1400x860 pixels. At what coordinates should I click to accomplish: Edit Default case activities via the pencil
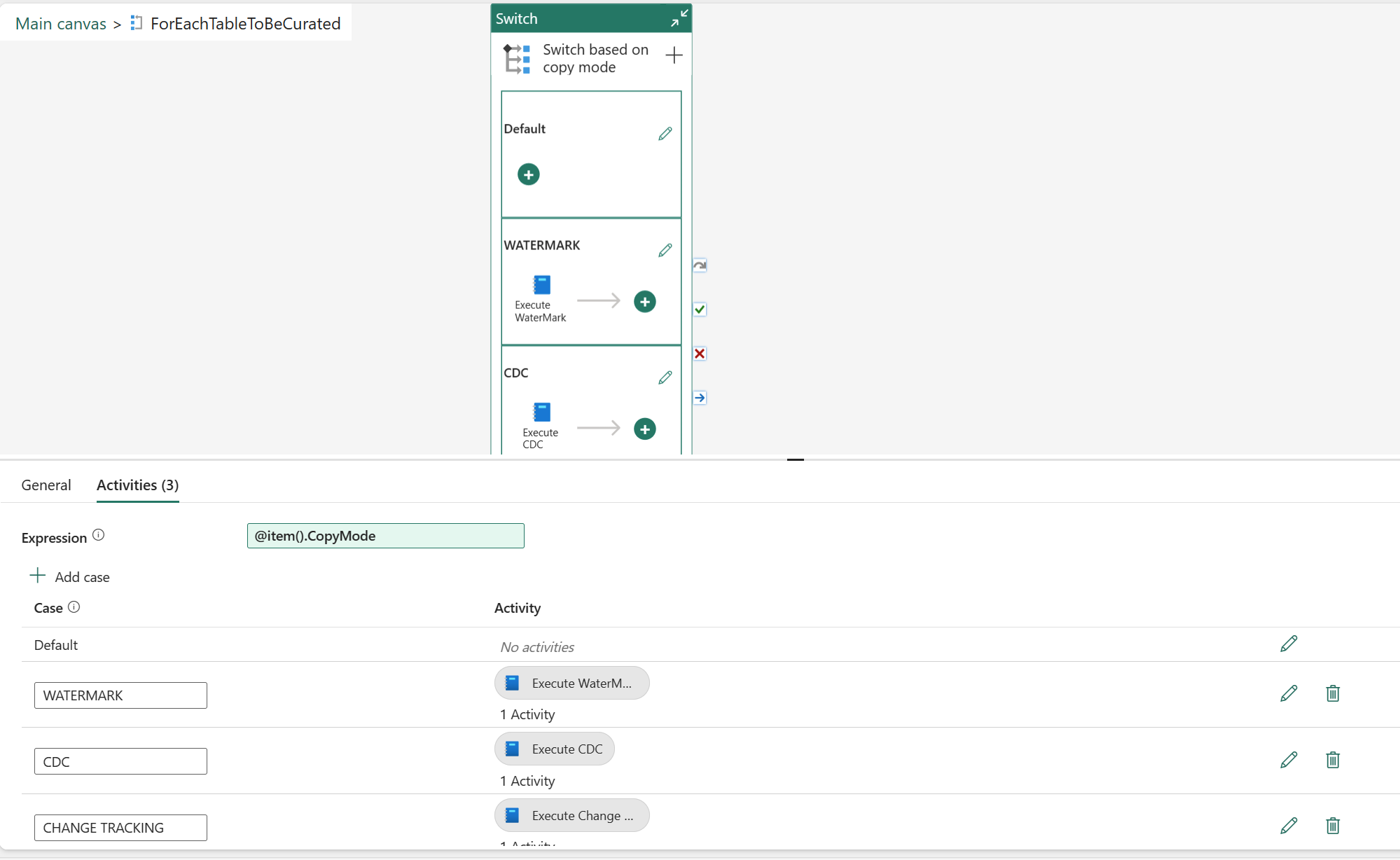coord(1289,644)
